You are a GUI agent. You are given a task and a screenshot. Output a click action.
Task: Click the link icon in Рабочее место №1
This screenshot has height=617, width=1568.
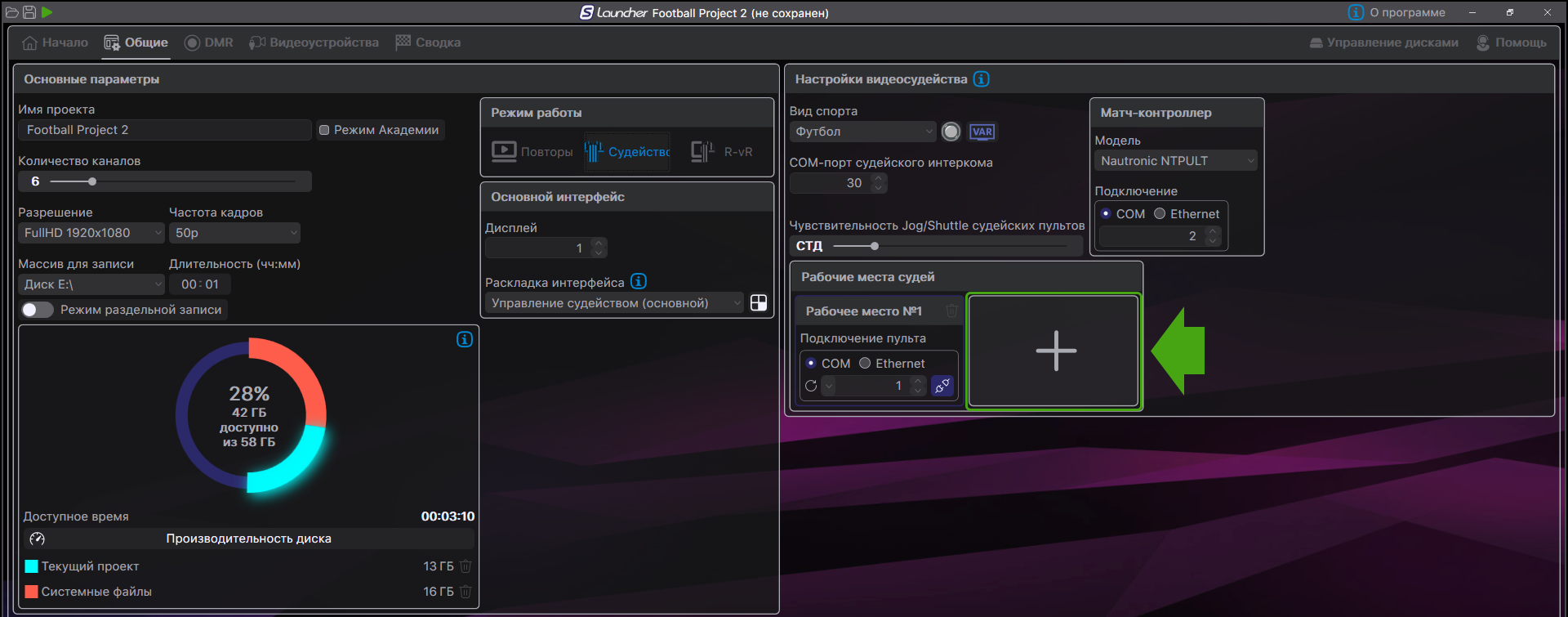tap(942, 386)
